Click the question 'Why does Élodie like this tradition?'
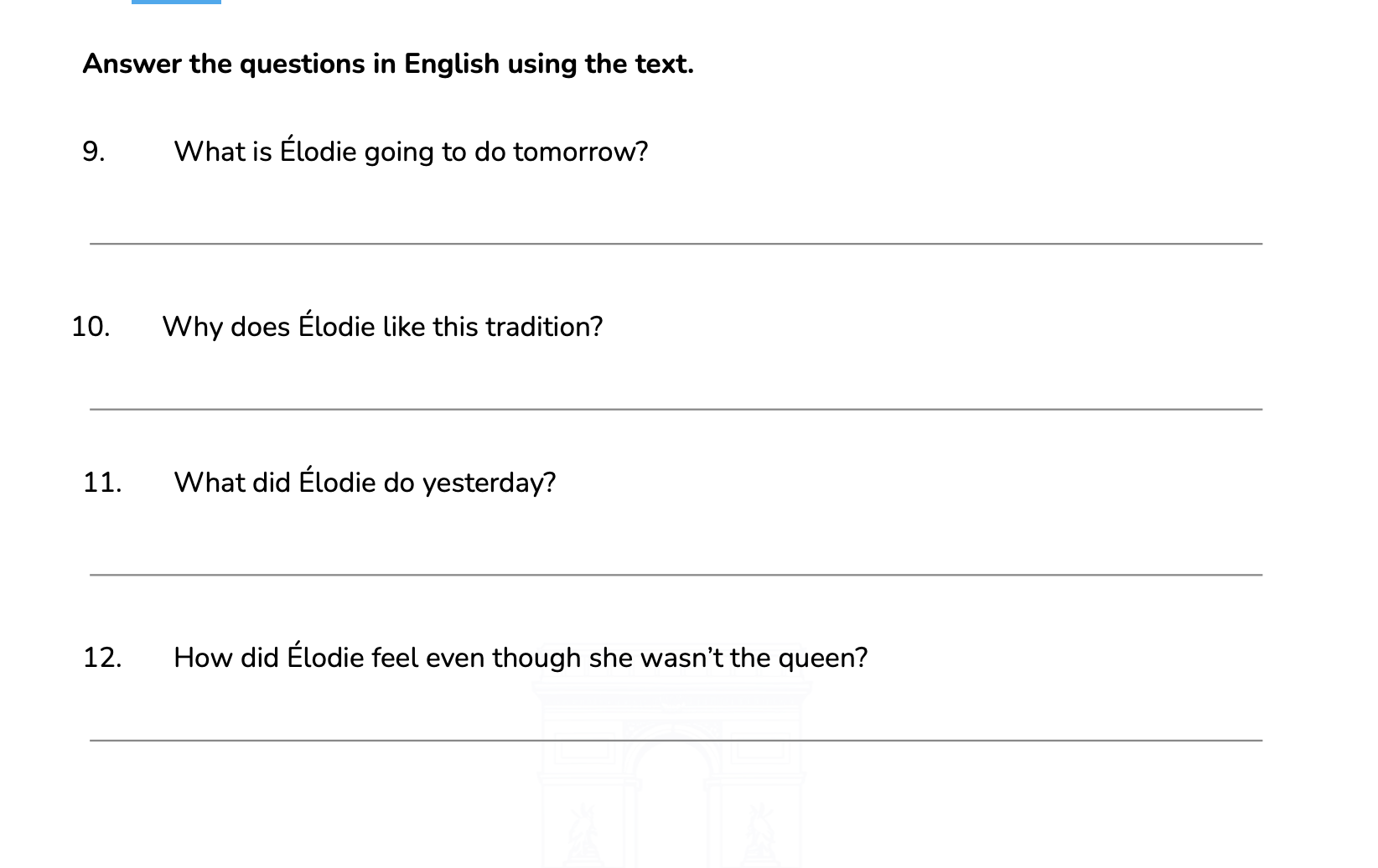The width and height of the screenshot is (1378, 868). 382,326
